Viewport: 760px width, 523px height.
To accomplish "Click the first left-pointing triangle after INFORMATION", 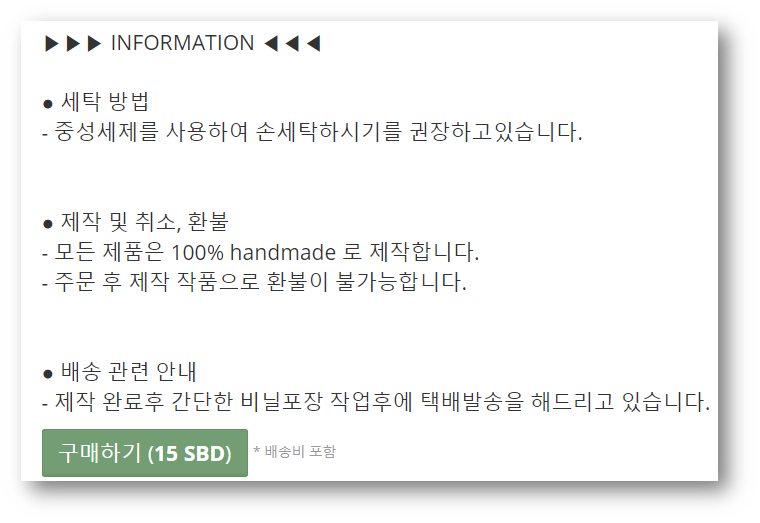I will point(271,44).
